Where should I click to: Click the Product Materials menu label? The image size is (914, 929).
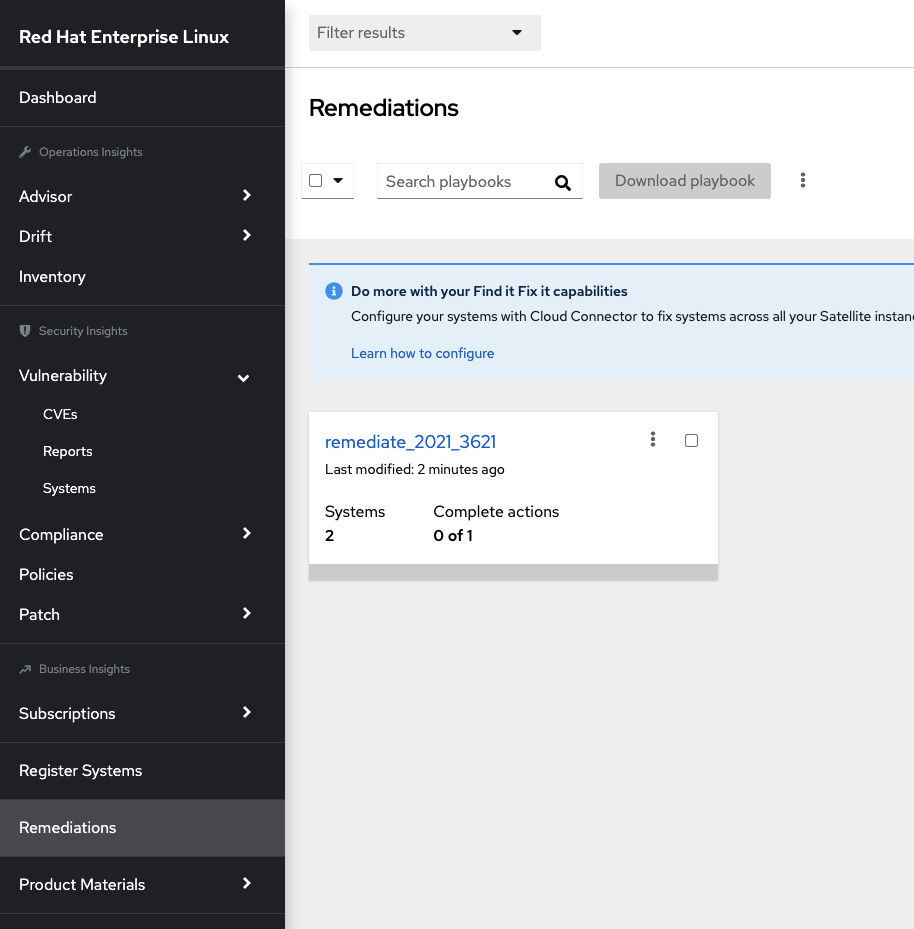click(82, 885)
